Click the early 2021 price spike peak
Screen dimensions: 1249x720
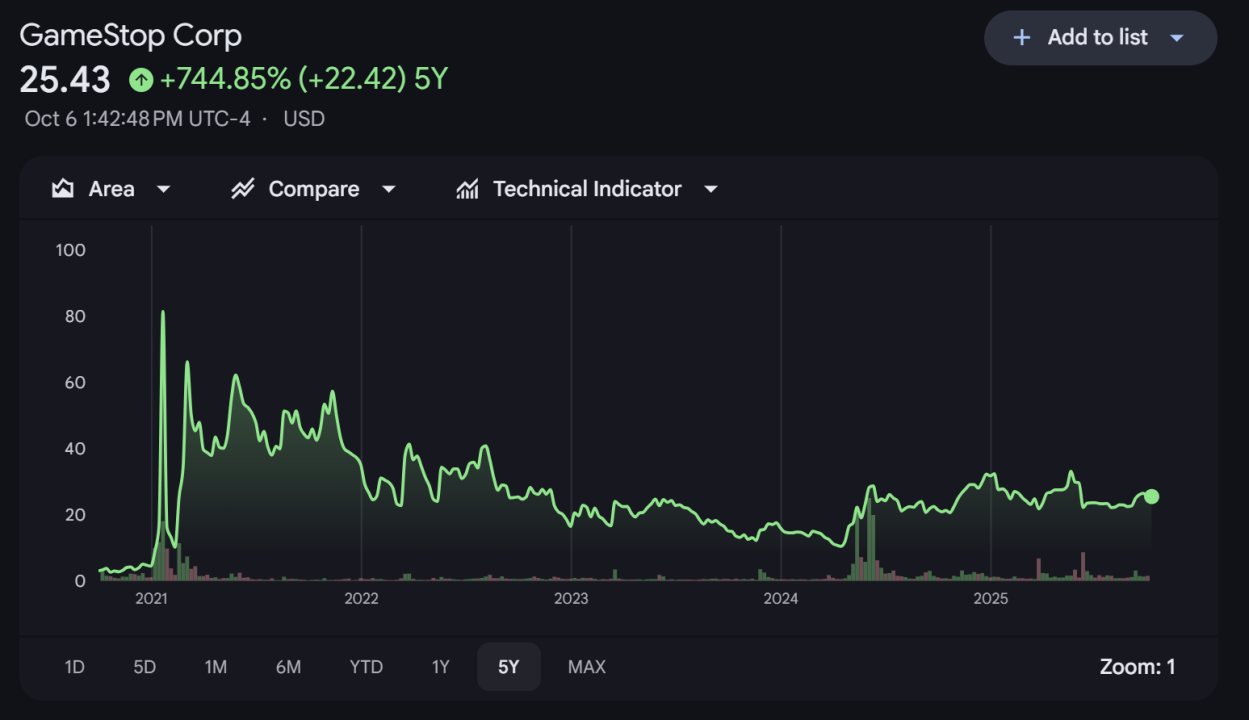click(x=163, y=313)
